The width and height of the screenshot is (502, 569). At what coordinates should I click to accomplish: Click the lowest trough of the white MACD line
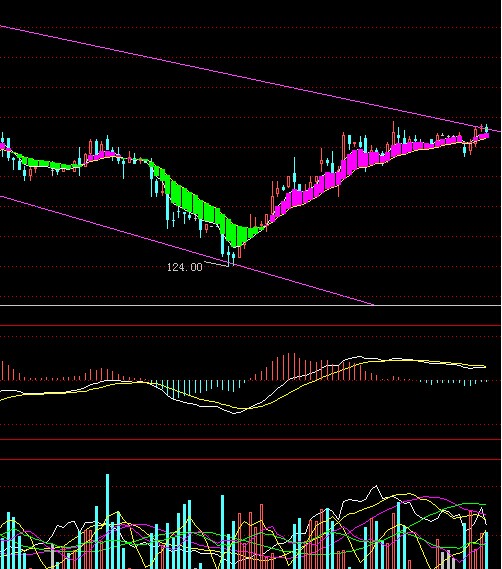234,413
